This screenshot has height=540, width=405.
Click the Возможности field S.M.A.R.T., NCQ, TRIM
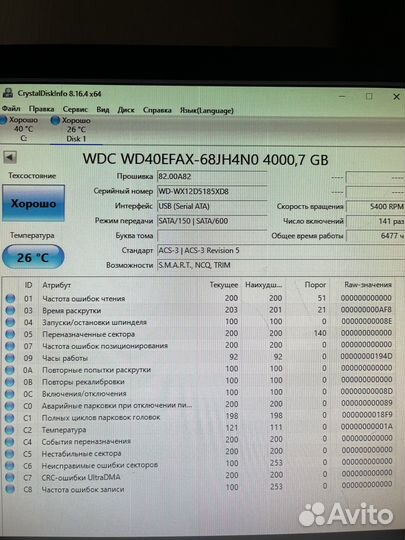281,265
